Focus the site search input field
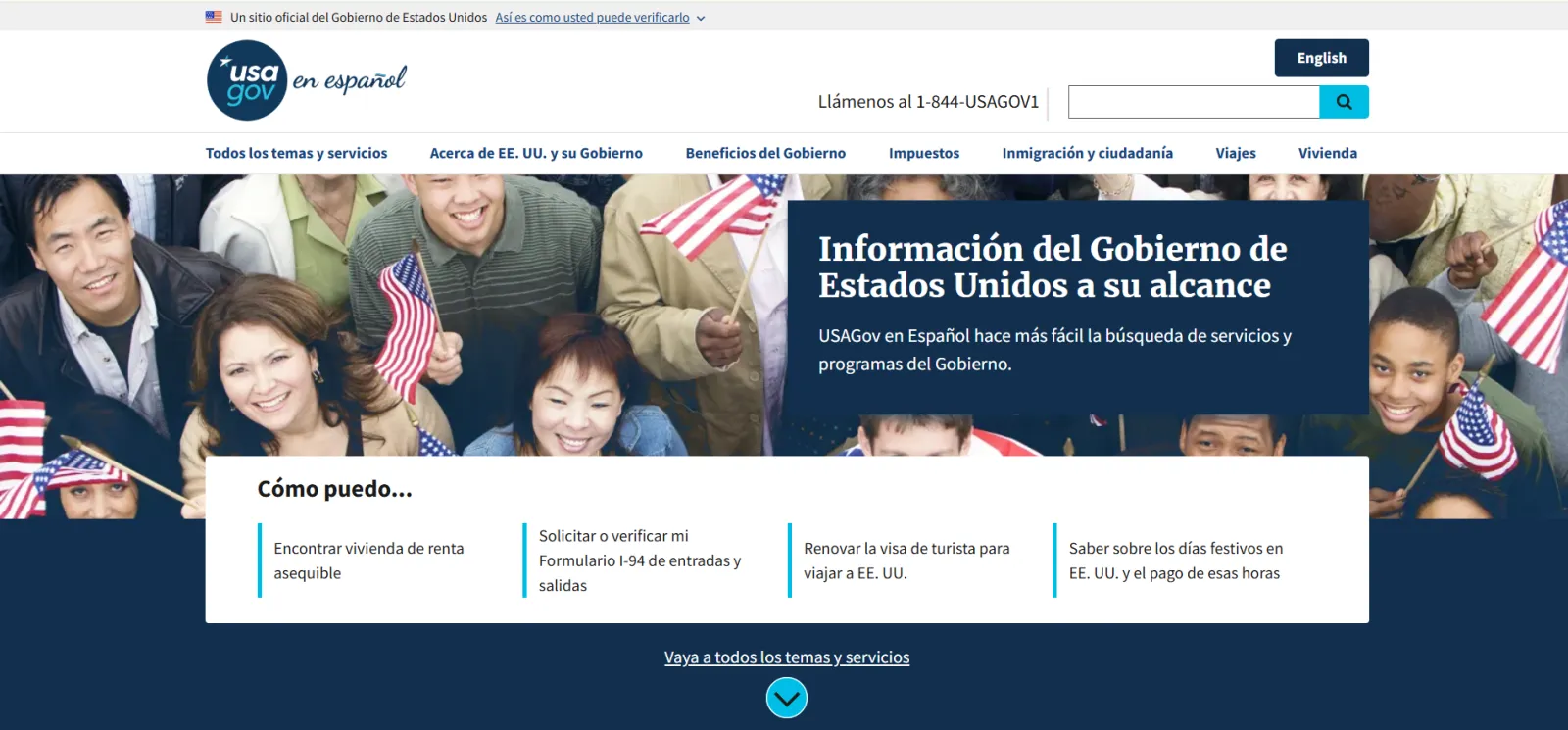This screenshot has width=1568, height=730. point(1194,102)
